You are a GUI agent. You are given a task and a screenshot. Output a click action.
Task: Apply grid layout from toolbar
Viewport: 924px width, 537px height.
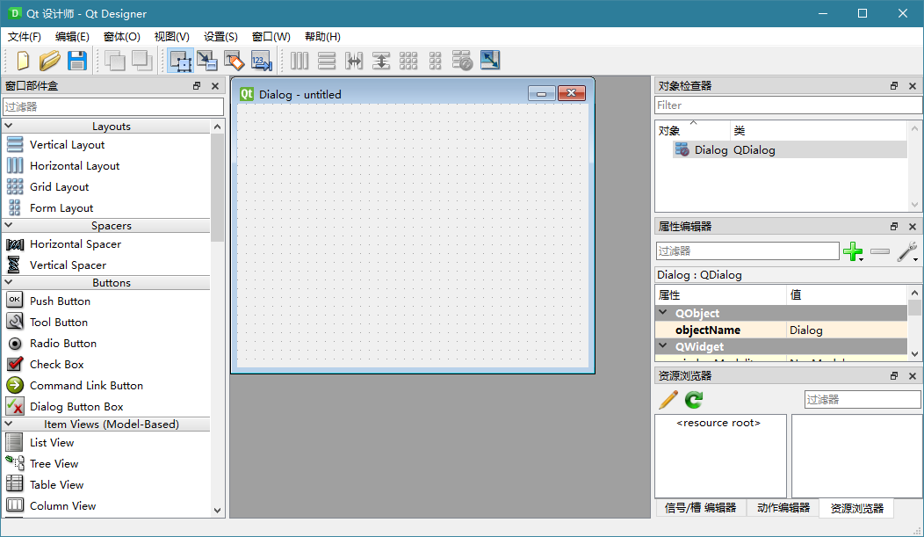point(408,61)
